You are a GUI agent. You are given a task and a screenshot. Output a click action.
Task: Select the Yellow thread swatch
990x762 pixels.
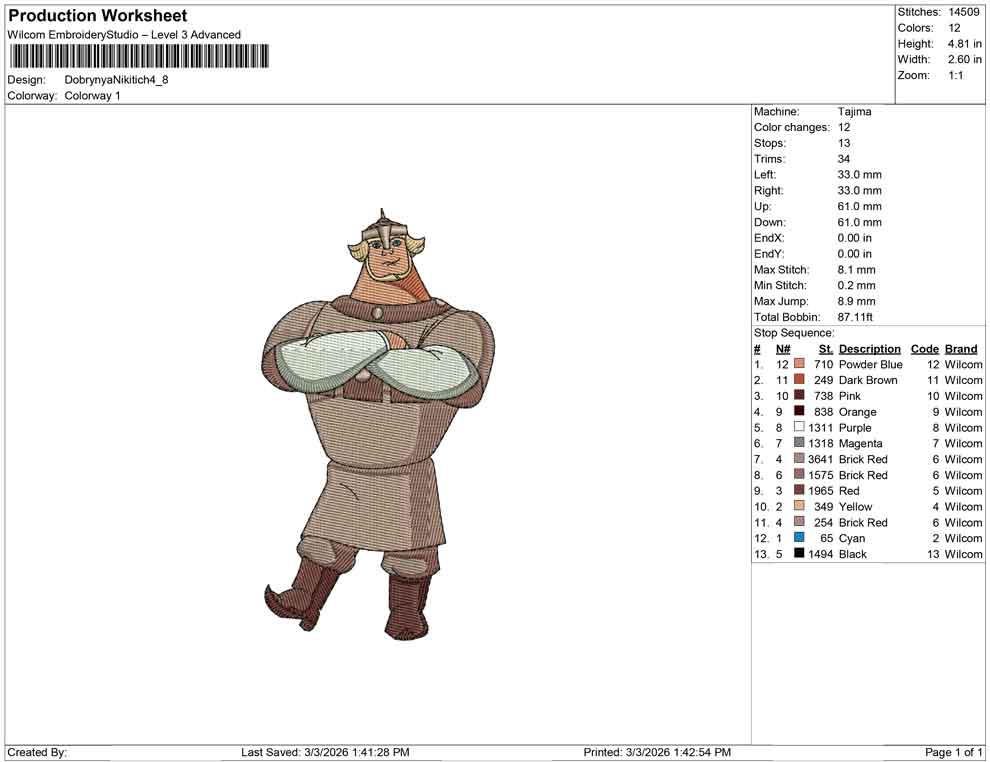point(799,506)
